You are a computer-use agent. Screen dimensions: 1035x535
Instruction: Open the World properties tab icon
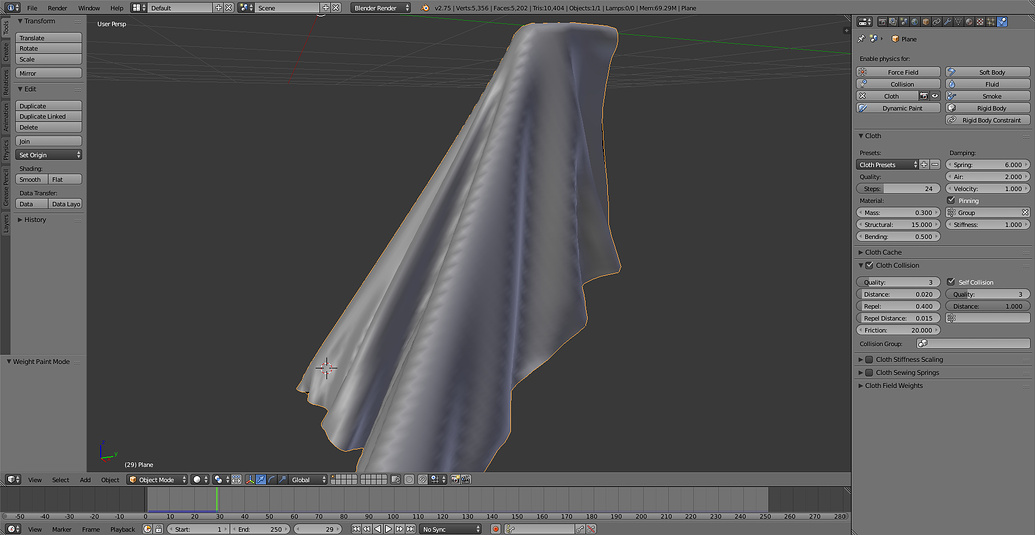click(x=915, y=22)
